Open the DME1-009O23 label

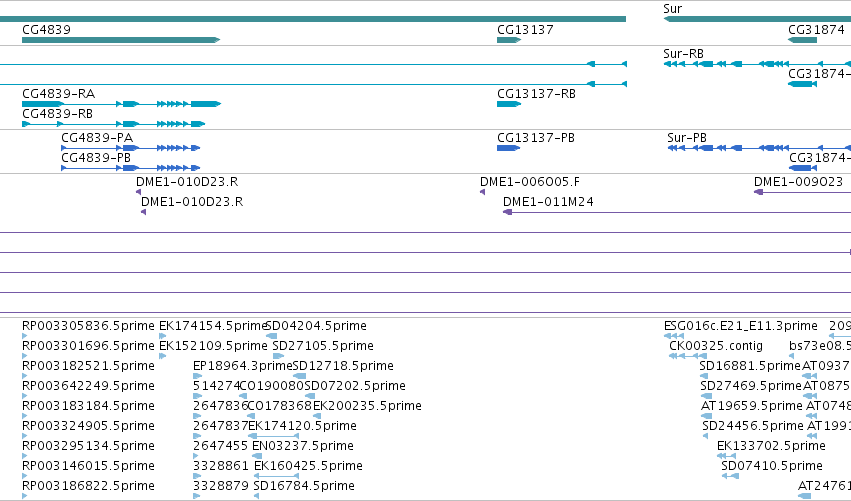click(798, 182)
